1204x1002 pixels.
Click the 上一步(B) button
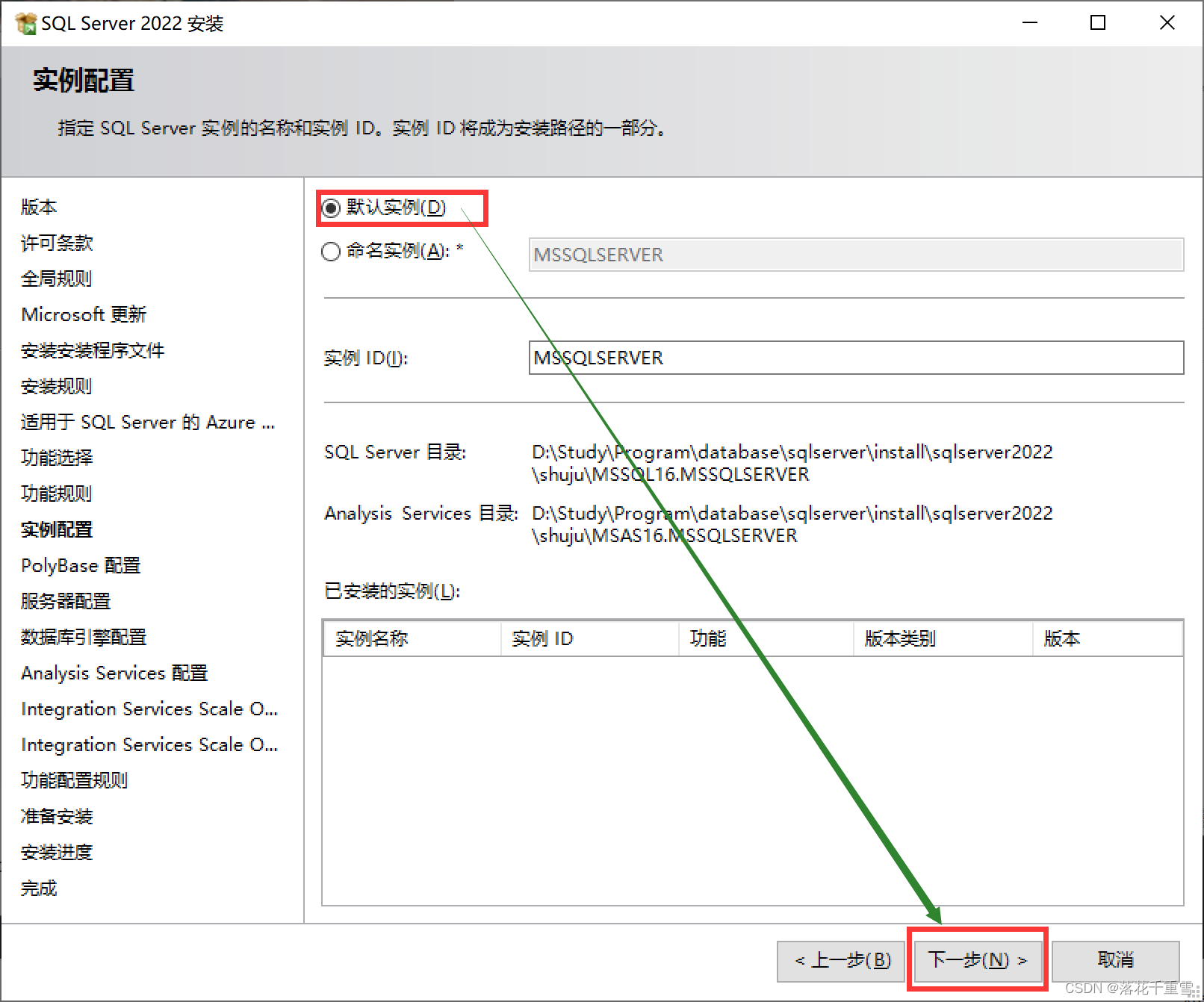pyautogui.click(x=841, y=961)
